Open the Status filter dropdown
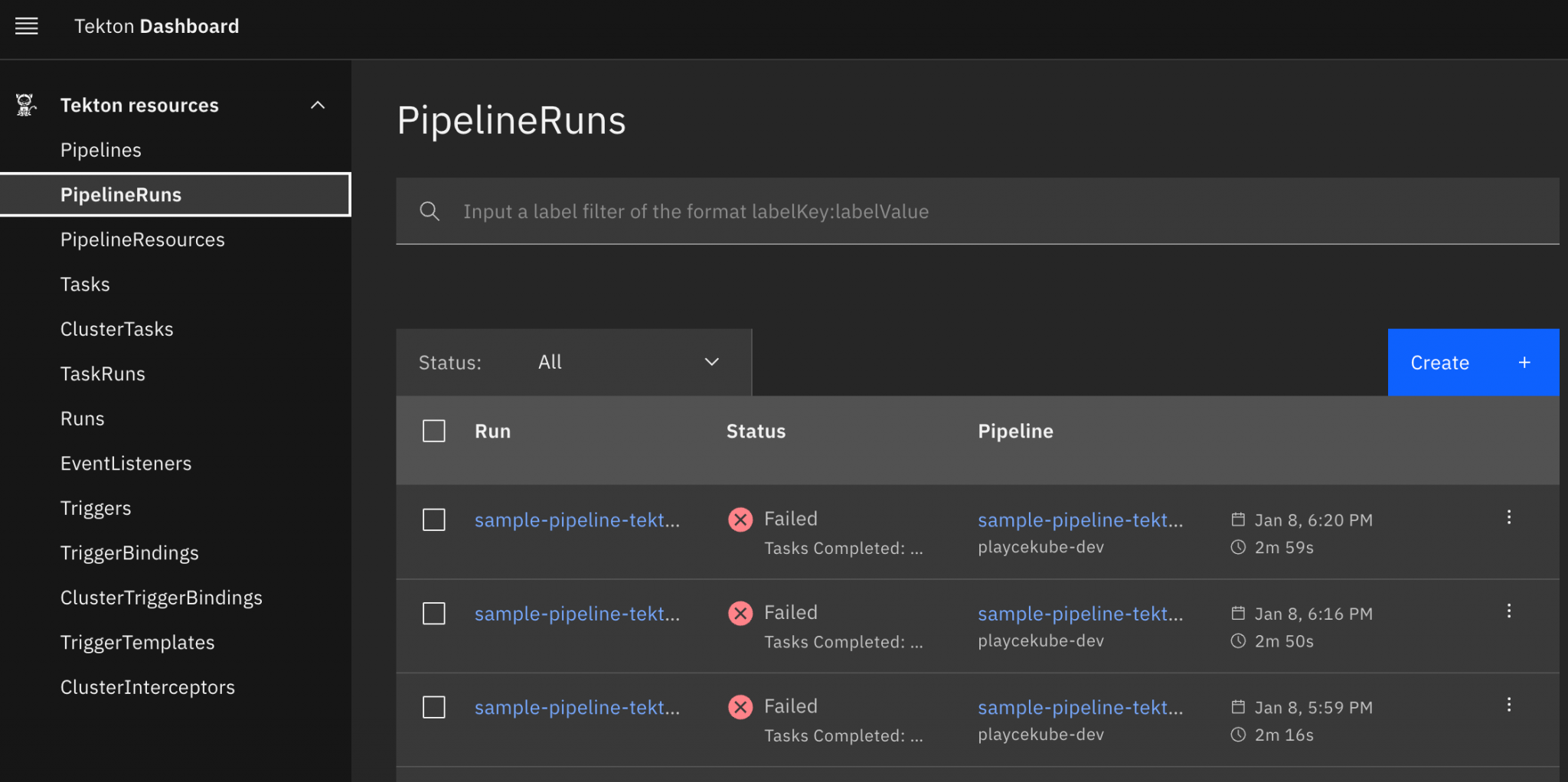 [628, 363]
